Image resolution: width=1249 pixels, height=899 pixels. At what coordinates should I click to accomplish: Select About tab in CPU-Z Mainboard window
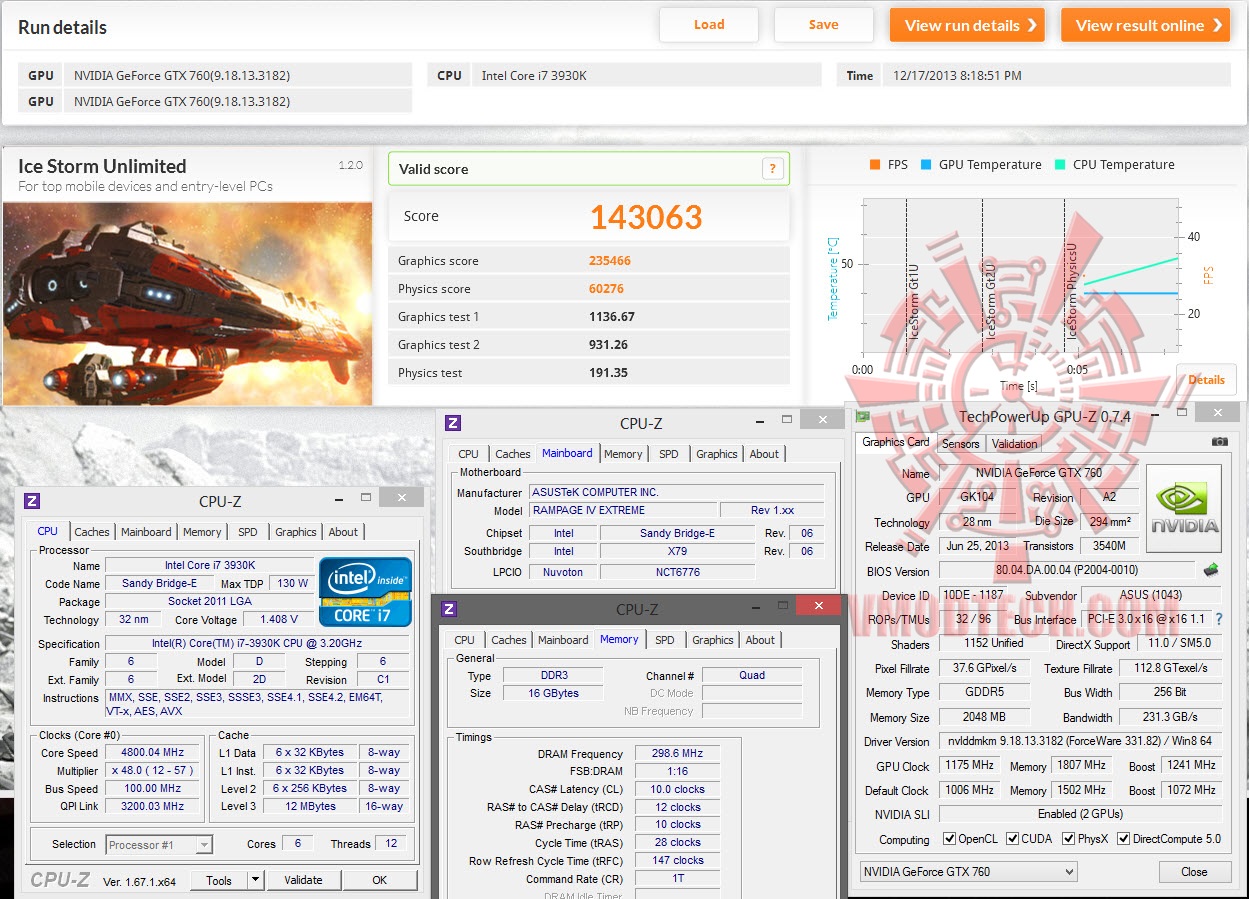tap(764, 454)
